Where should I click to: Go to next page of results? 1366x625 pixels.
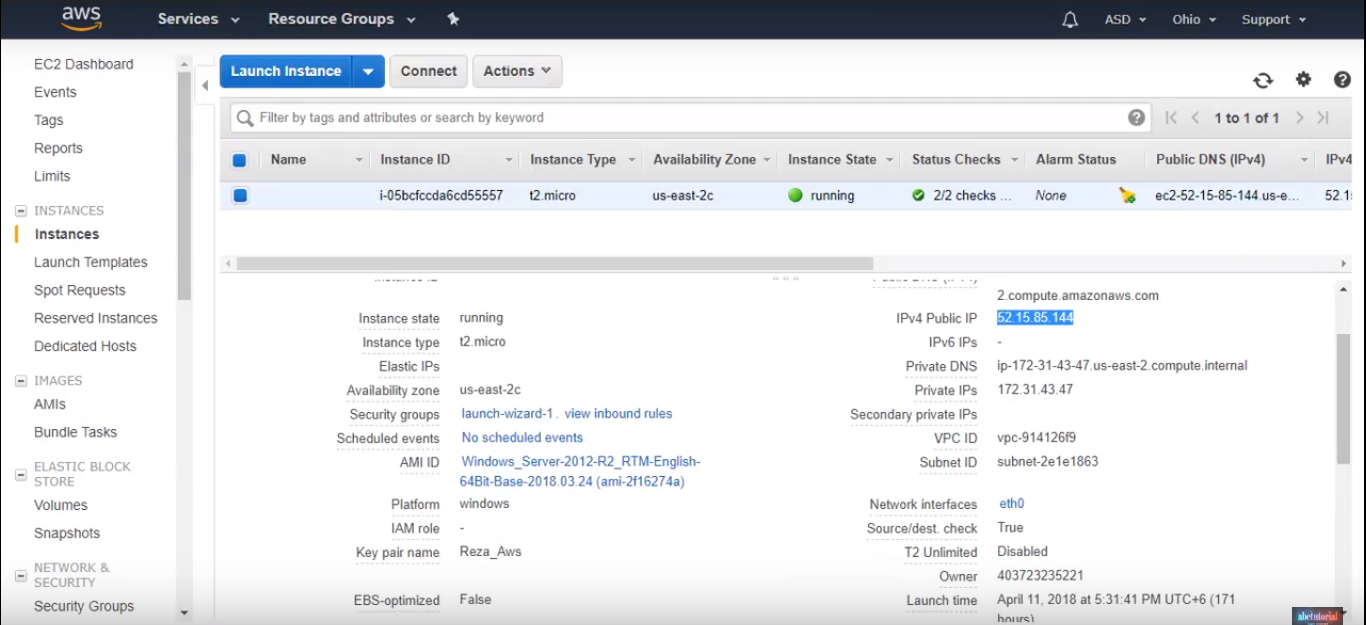tap(1299, 118)
